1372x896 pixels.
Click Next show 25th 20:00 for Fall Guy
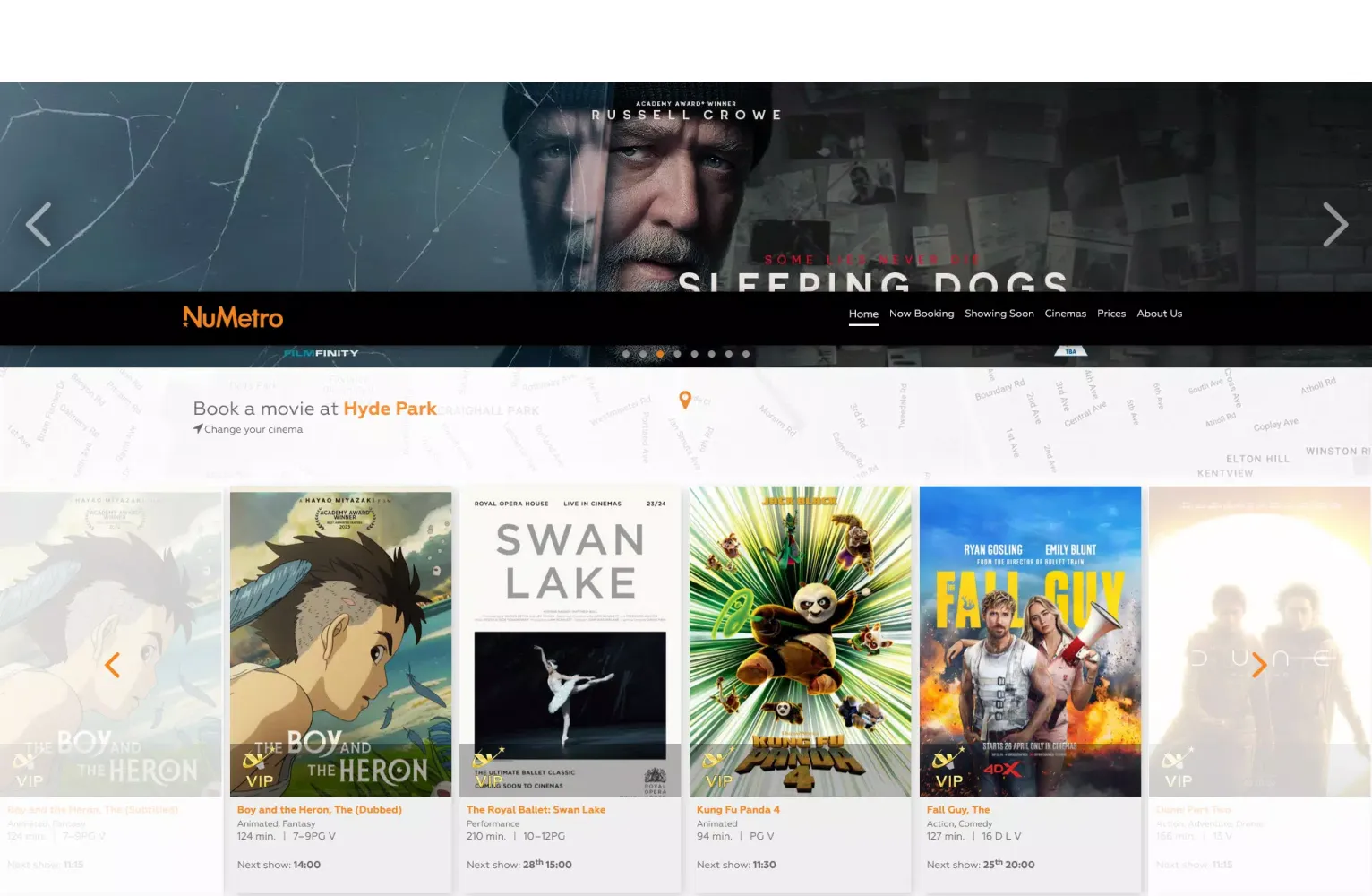[981, 865]
